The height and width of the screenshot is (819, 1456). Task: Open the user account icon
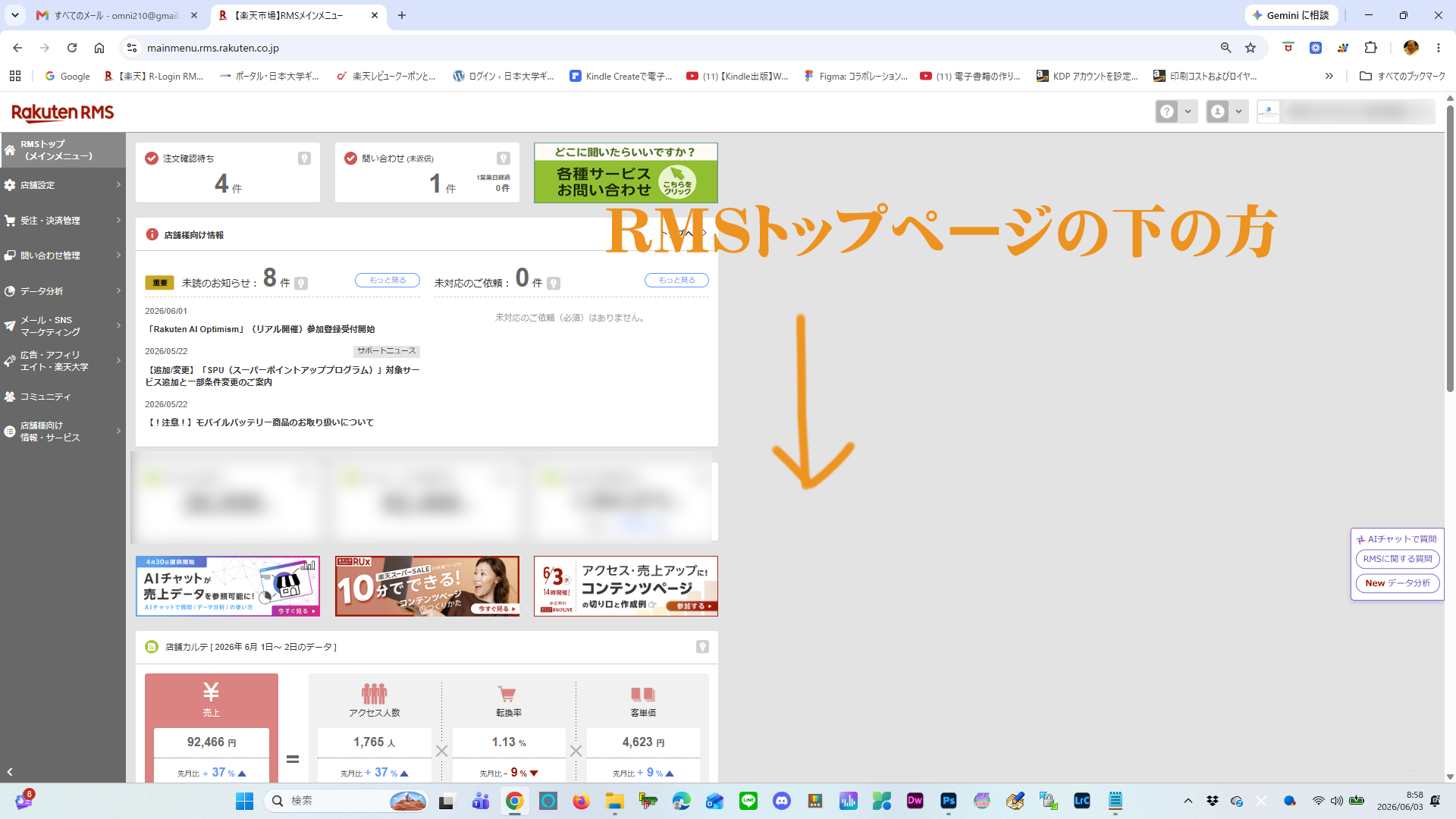click(x=1218, y=112)
